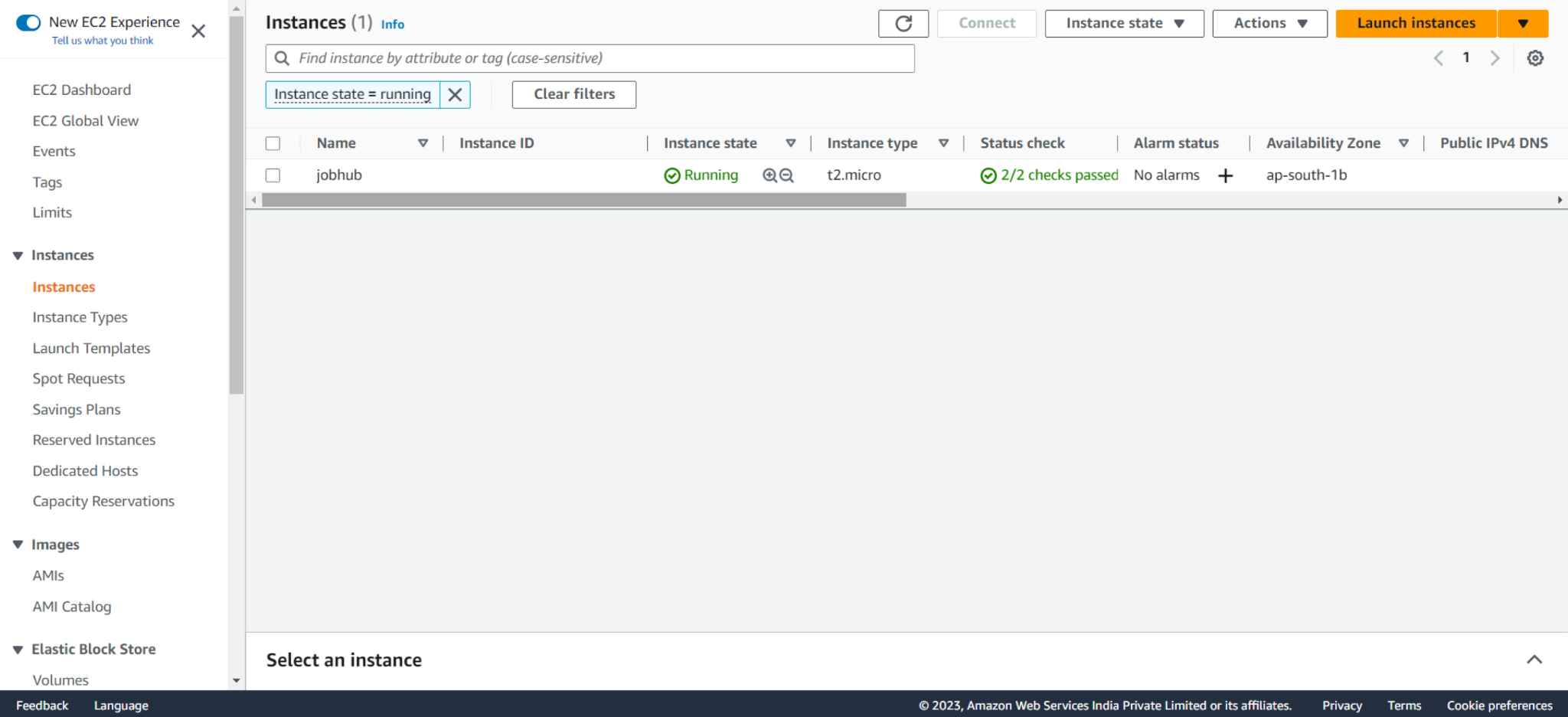Select Instances link in sidebar
This screenshot has height=717, width=1568.
(64, 286)
